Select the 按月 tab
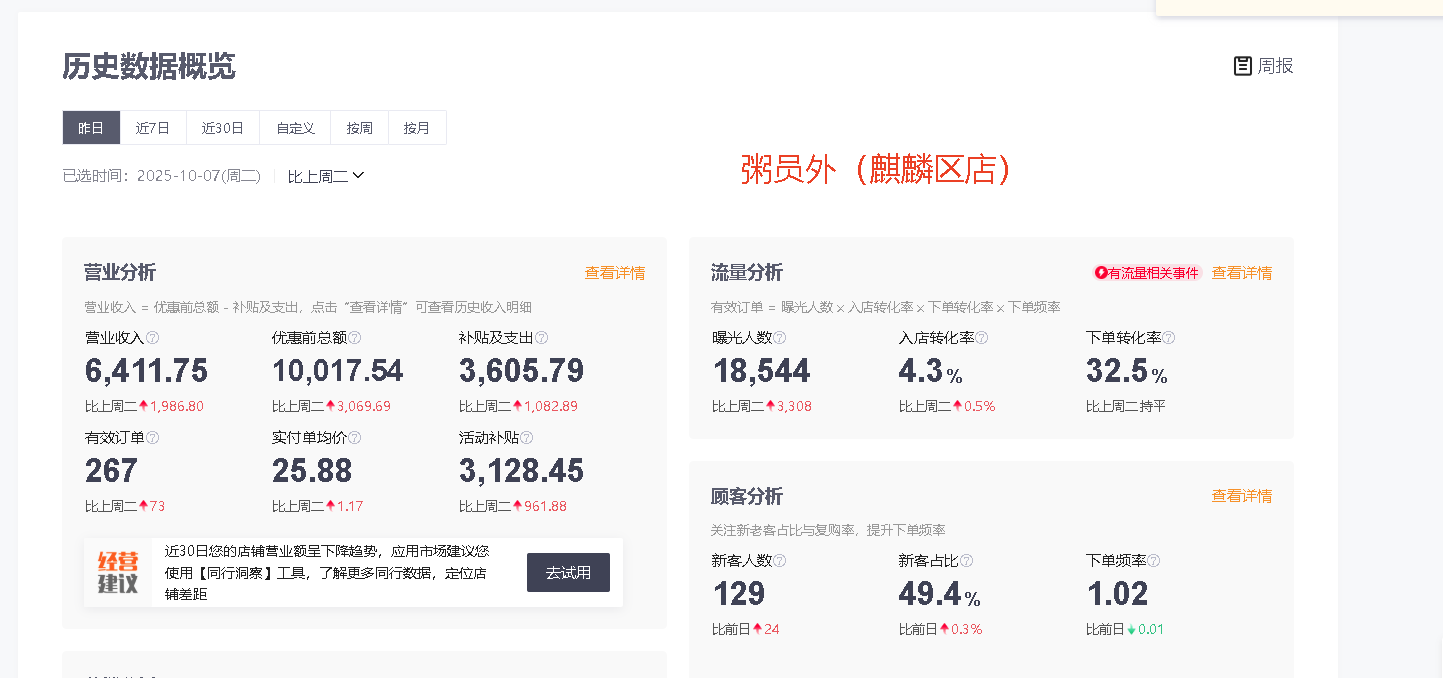Image resolution: width=1443 pixels, height=678 pixels. (x=417, y=128)
